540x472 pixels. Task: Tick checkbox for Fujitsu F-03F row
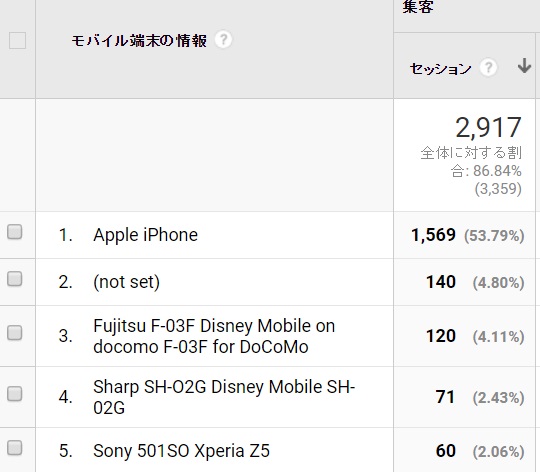coord(14,333)
